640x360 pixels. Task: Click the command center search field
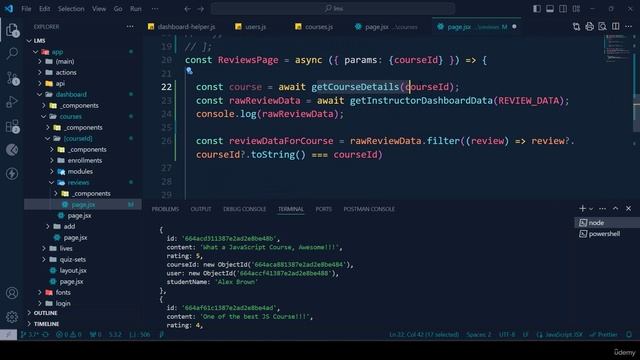[x=333, y=9]
